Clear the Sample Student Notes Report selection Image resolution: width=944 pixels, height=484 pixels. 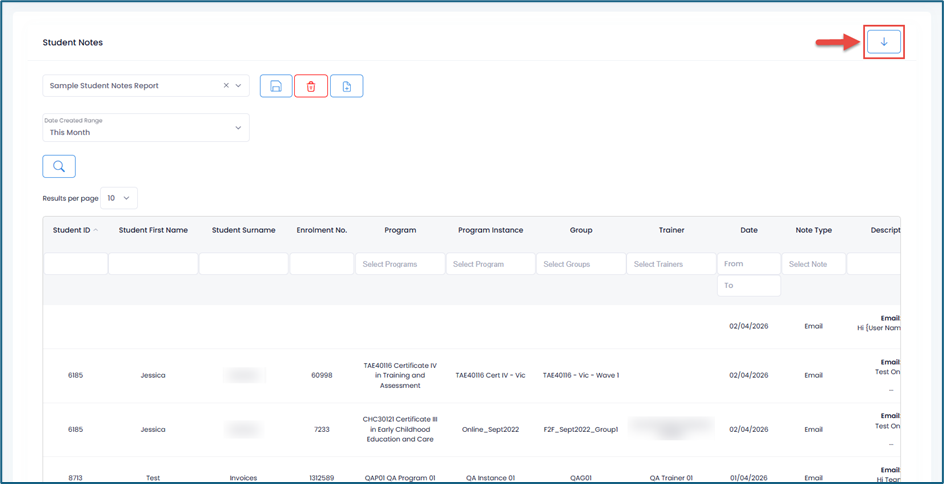coord(226,86)
